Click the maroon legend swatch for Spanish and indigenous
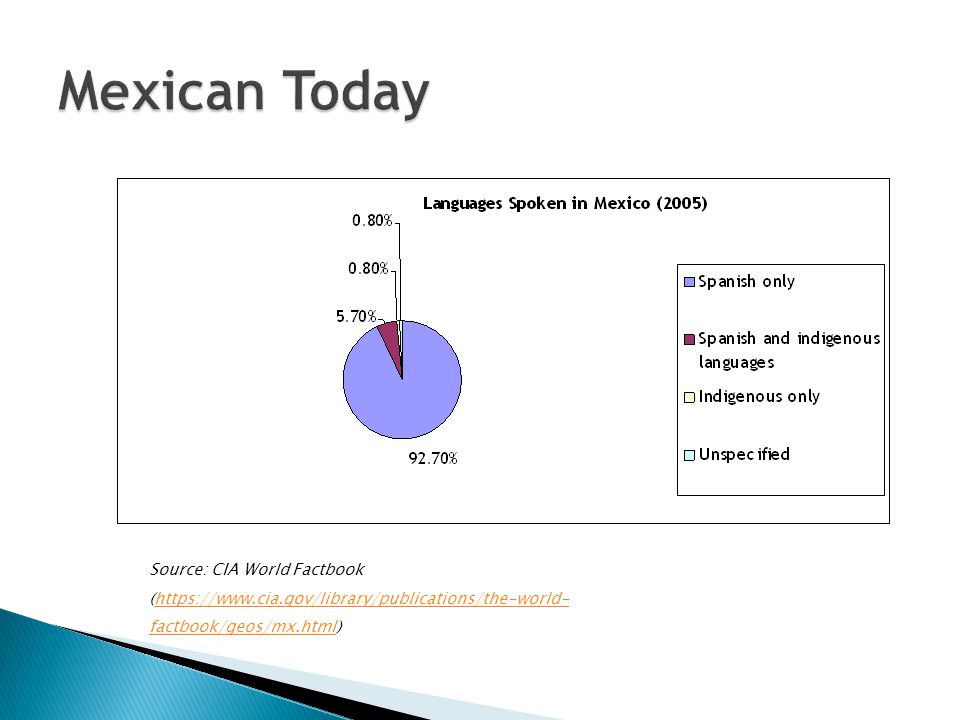 coord(689,339)
